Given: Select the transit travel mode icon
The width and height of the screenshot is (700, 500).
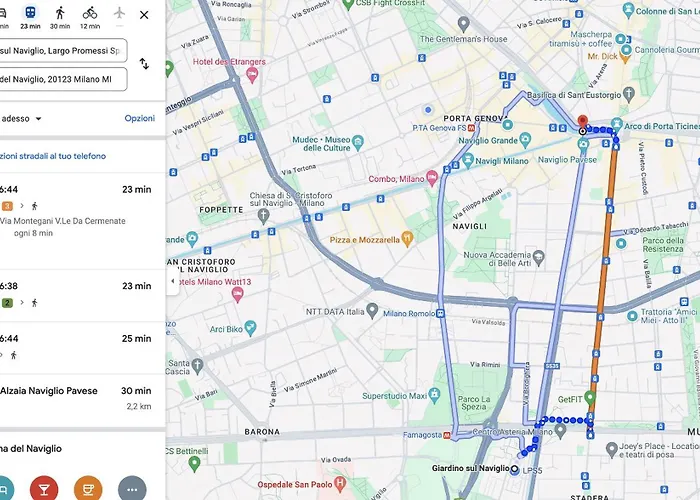Looking at the screenshot, I should (30, 15).
